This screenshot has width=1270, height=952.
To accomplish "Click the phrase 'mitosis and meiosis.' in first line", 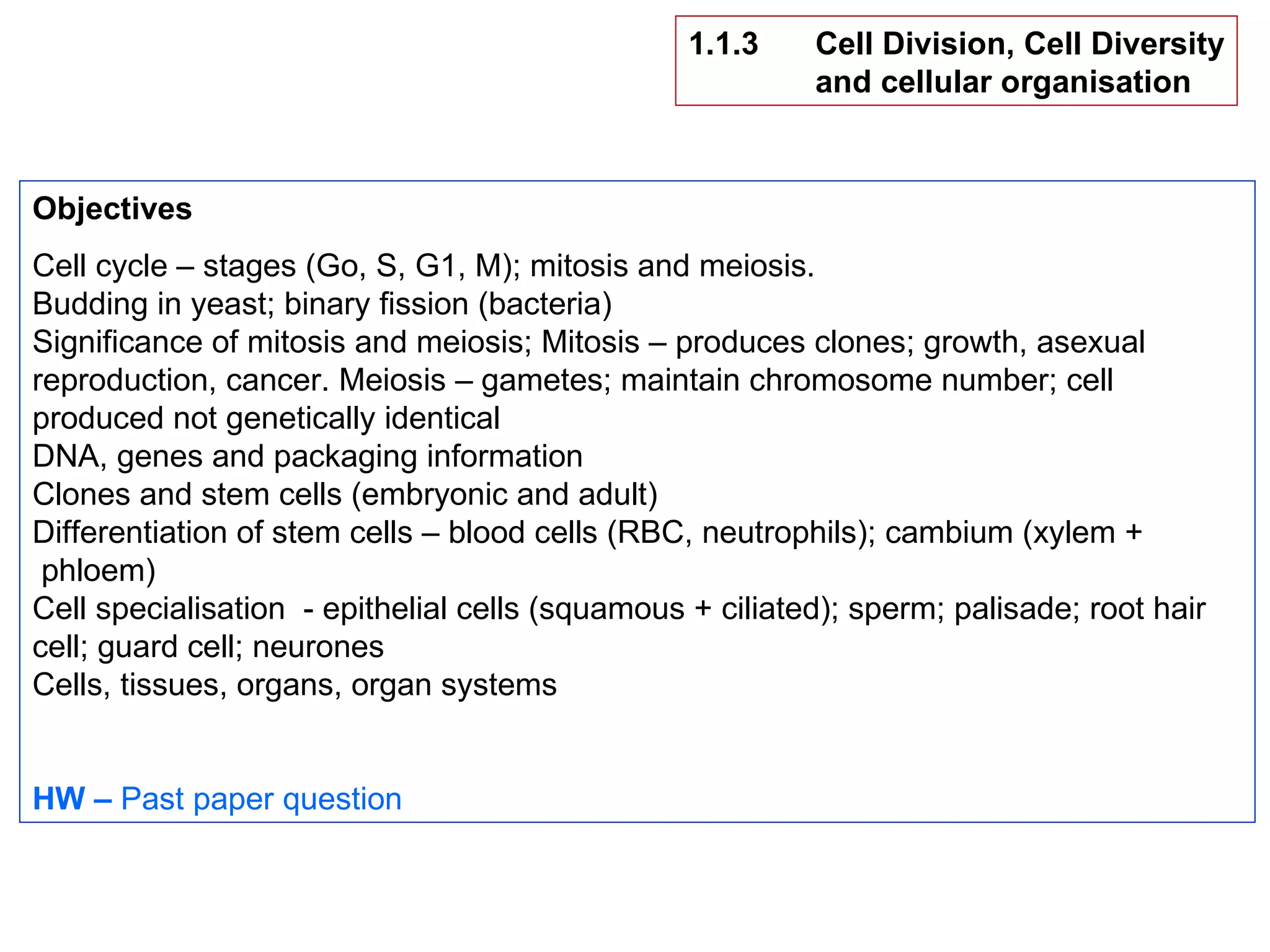I will [x=672, y=267].
